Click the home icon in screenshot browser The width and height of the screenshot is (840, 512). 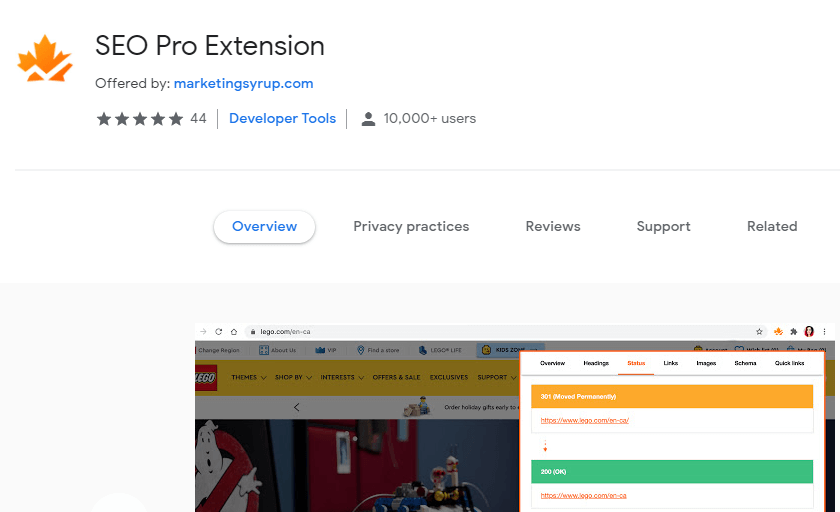pyautogui.click(x=234, y=332)
